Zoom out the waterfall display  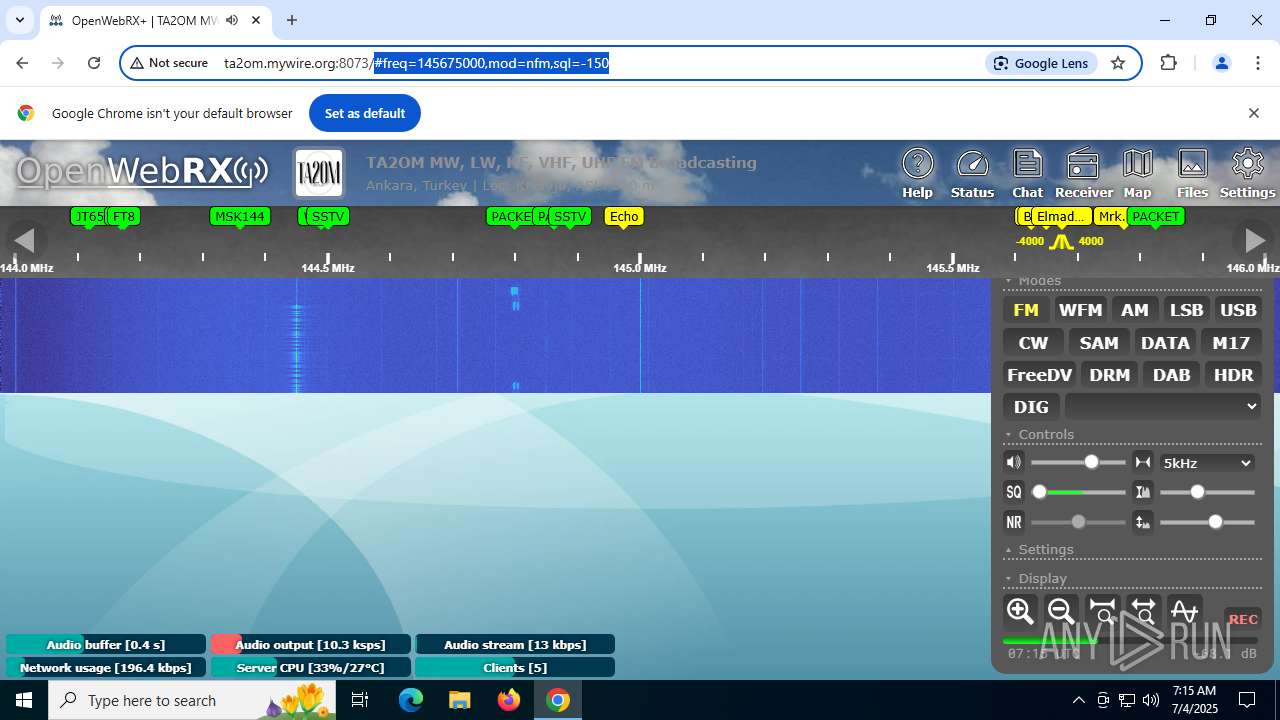1061,611
